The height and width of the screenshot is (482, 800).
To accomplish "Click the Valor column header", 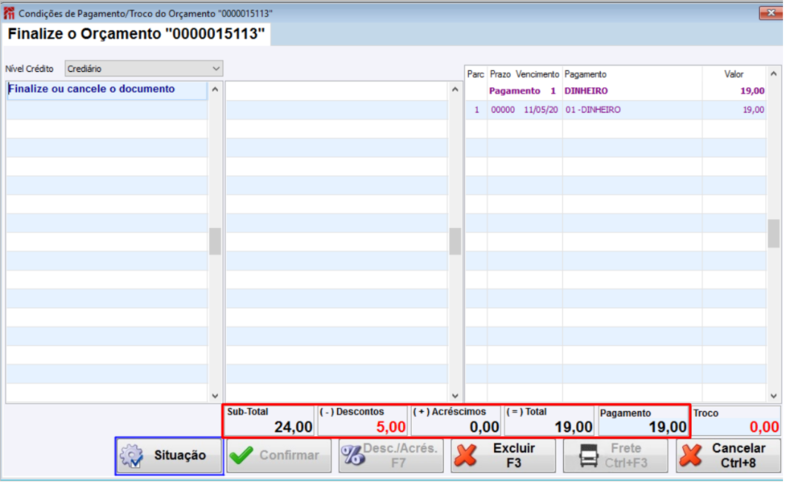I will pyautogui.click(x=734, y=74).
